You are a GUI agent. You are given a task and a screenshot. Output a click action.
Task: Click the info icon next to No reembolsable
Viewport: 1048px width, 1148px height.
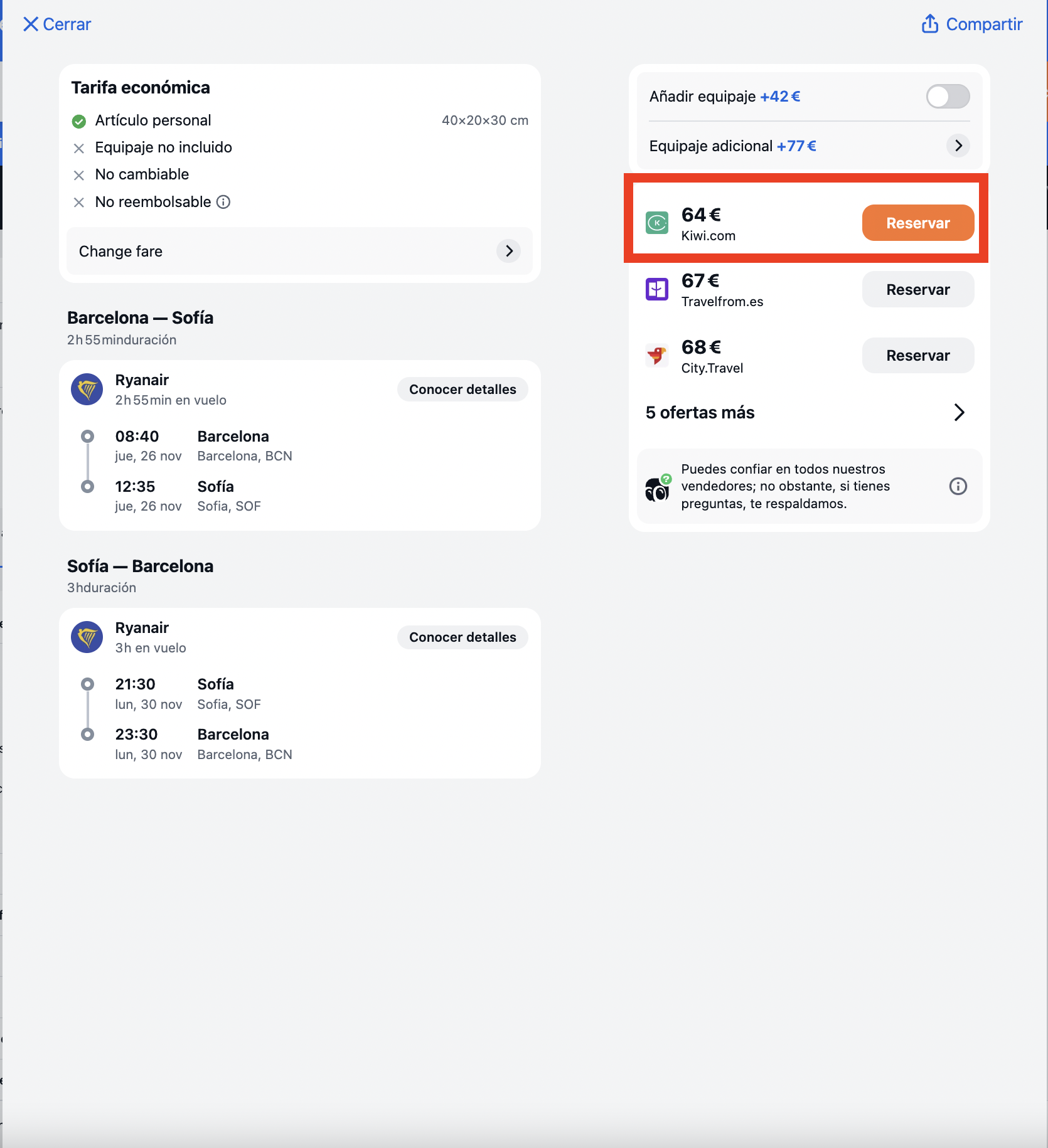pos(223,202)
